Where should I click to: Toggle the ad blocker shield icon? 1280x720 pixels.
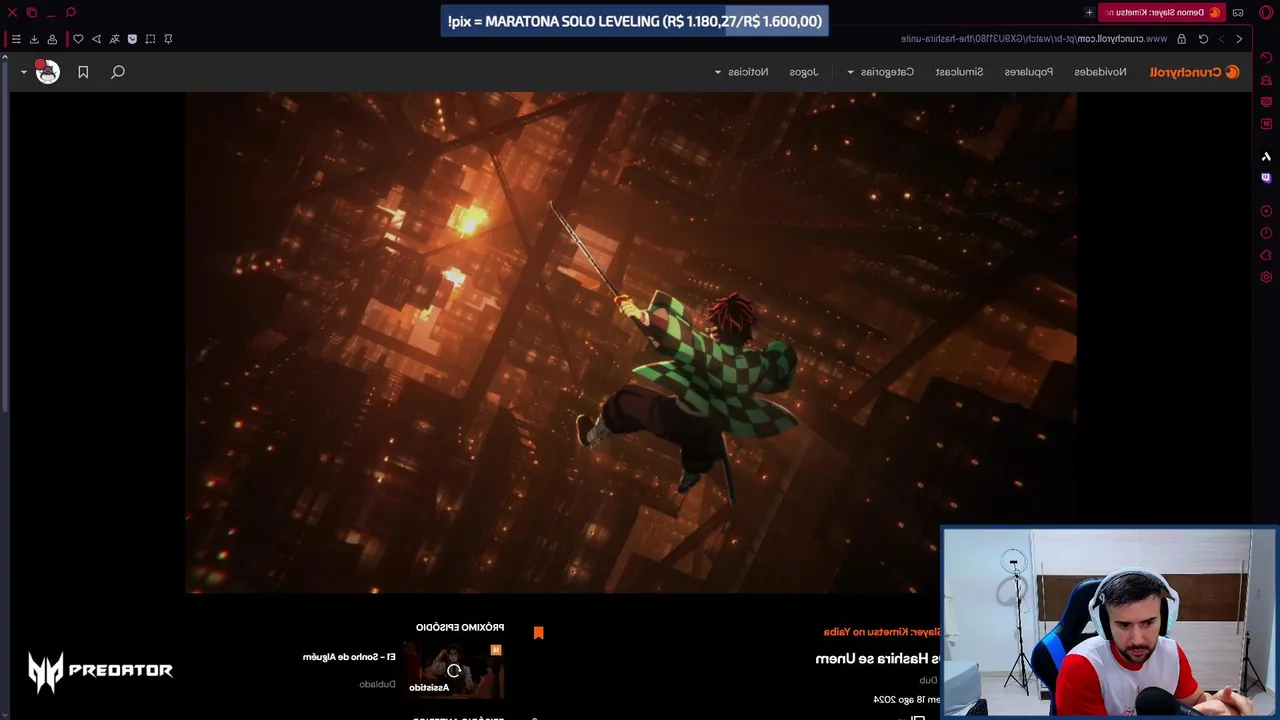(x=132, y=39)
